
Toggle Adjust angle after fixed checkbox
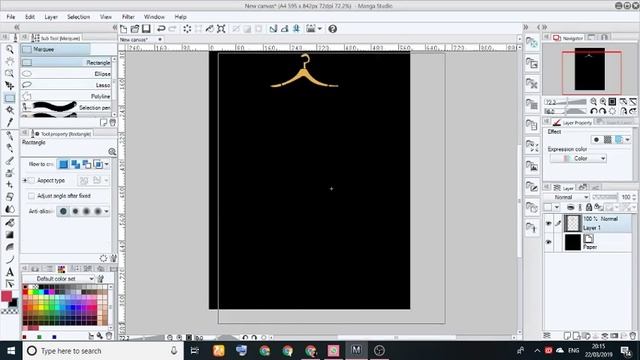pos(31,196)
